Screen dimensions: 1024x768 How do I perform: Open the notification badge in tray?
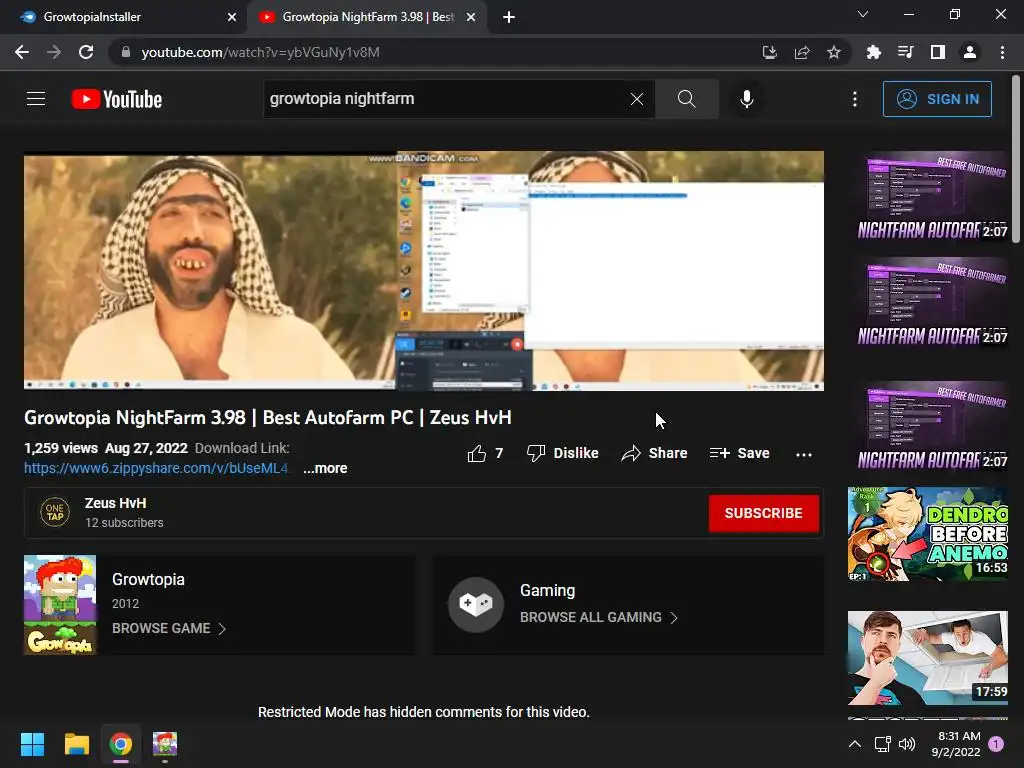[x=996, y=744]
